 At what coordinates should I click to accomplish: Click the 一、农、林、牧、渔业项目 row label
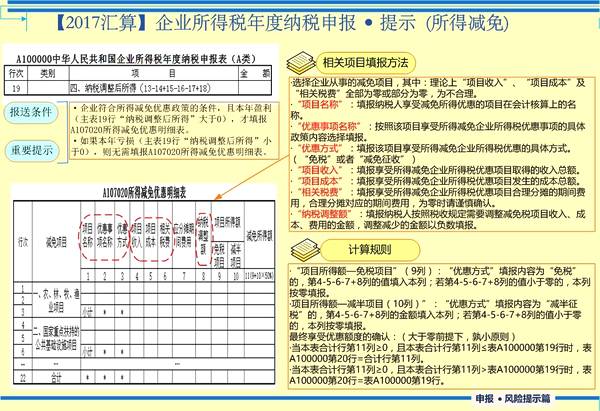57,300
